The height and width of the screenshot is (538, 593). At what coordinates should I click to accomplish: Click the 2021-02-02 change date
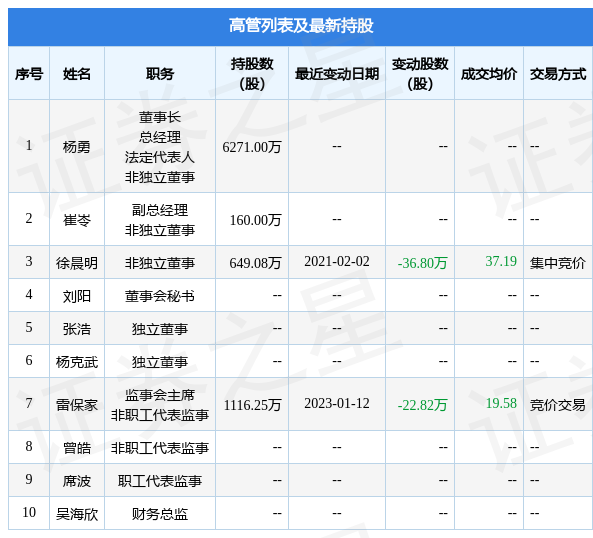(x=337, y=262)
